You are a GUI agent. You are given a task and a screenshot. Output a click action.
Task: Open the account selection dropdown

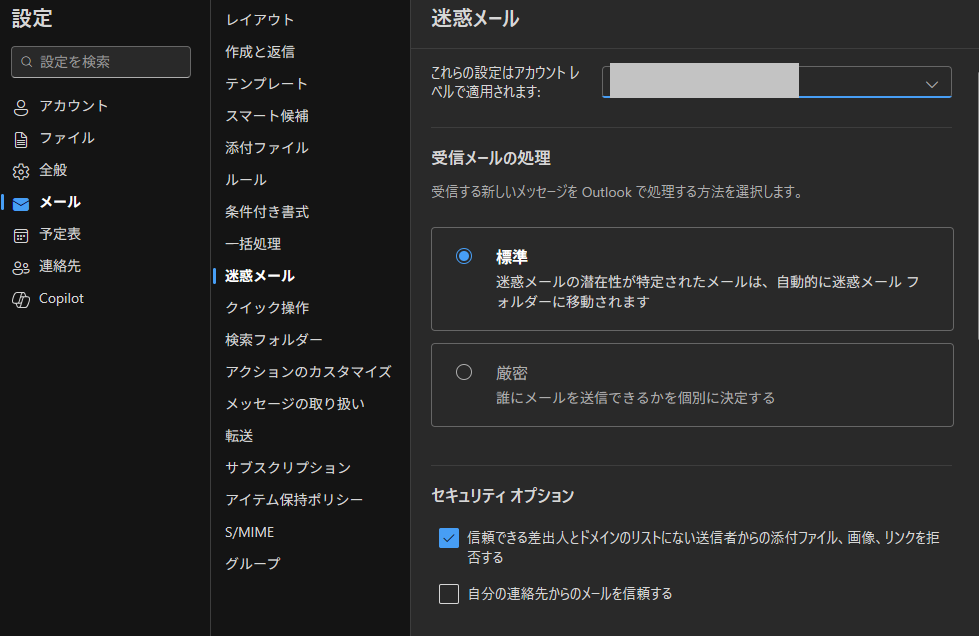click(777, 82)
